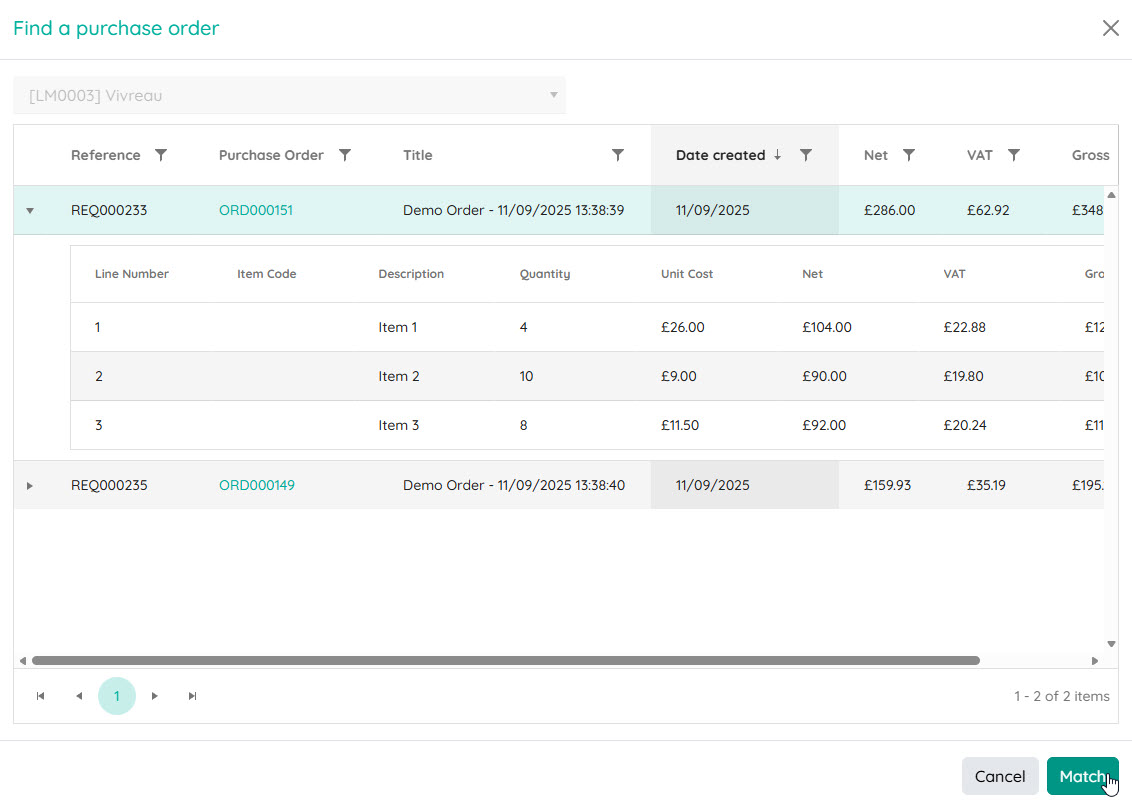The width and height of the screenshot is (1132, 805).
Task: Click the Description column header
Action: (x=411, y=274)
